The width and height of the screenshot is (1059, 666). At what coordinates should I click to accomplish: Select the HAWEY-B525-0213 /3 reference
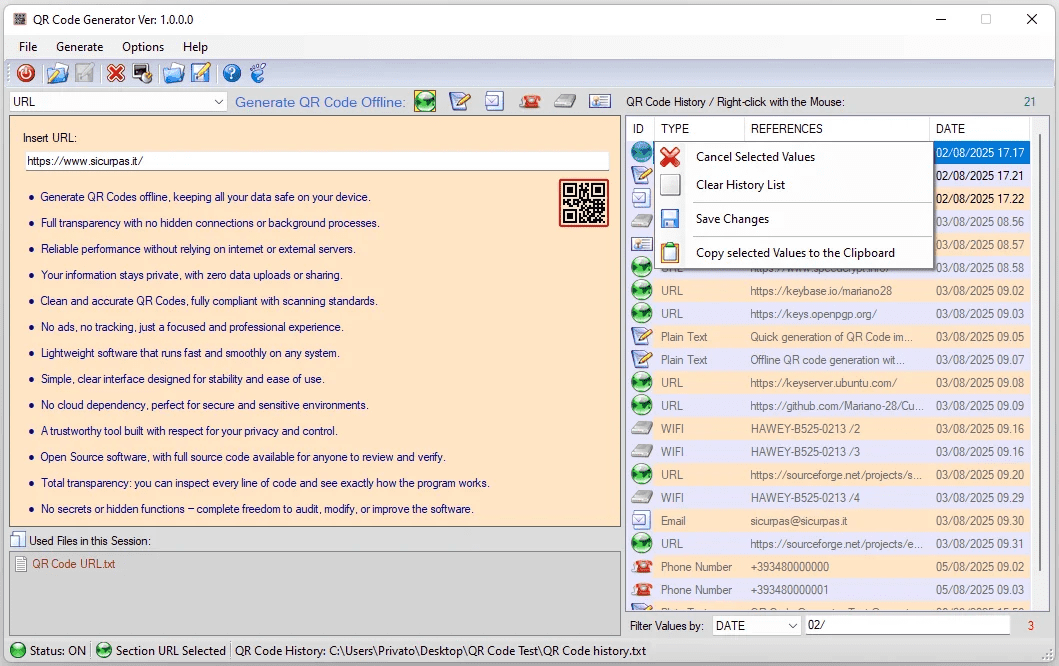tap(805, 451)
